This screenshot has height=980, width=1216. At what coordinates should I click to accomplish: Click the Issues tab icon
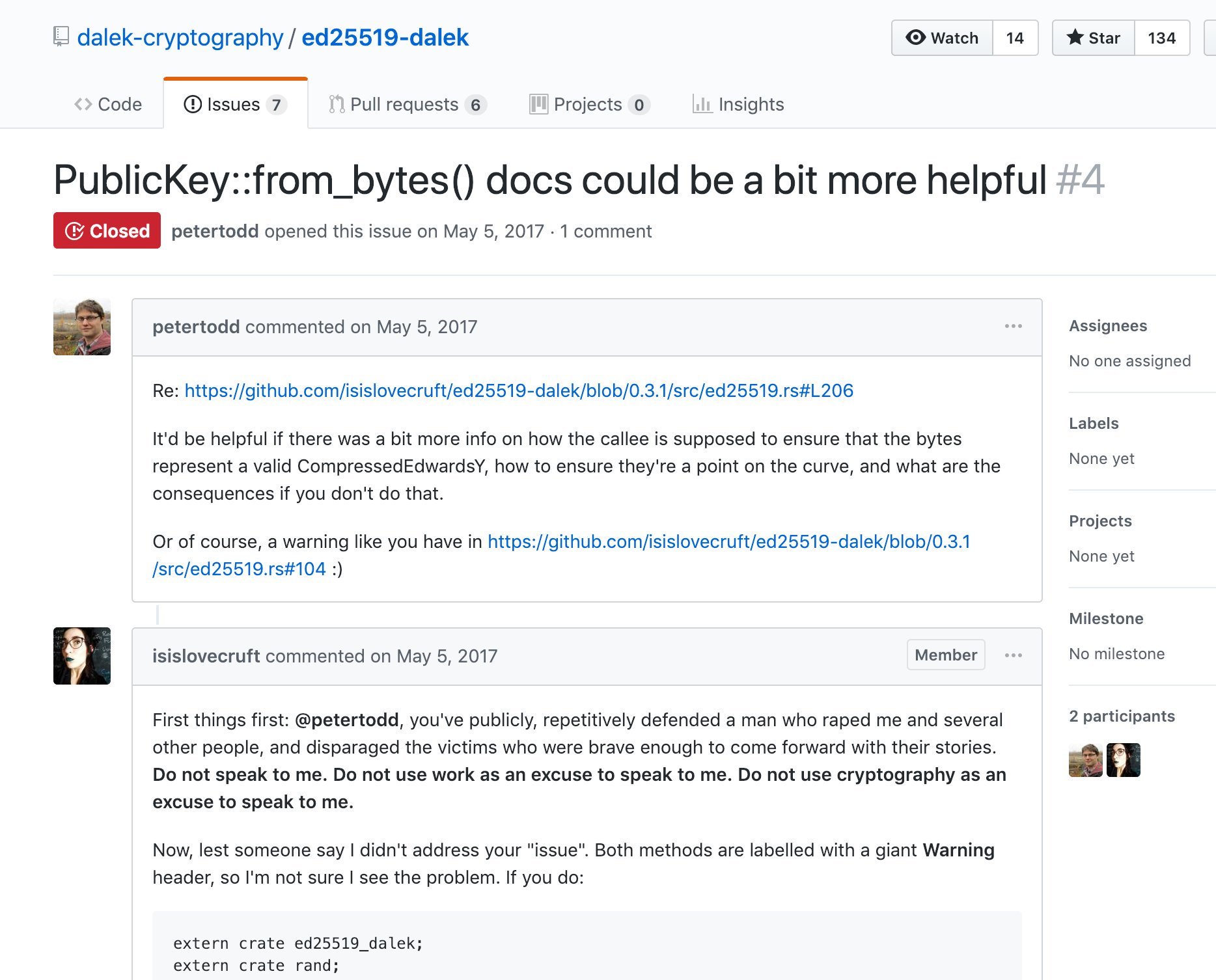(x=193, y=104)
